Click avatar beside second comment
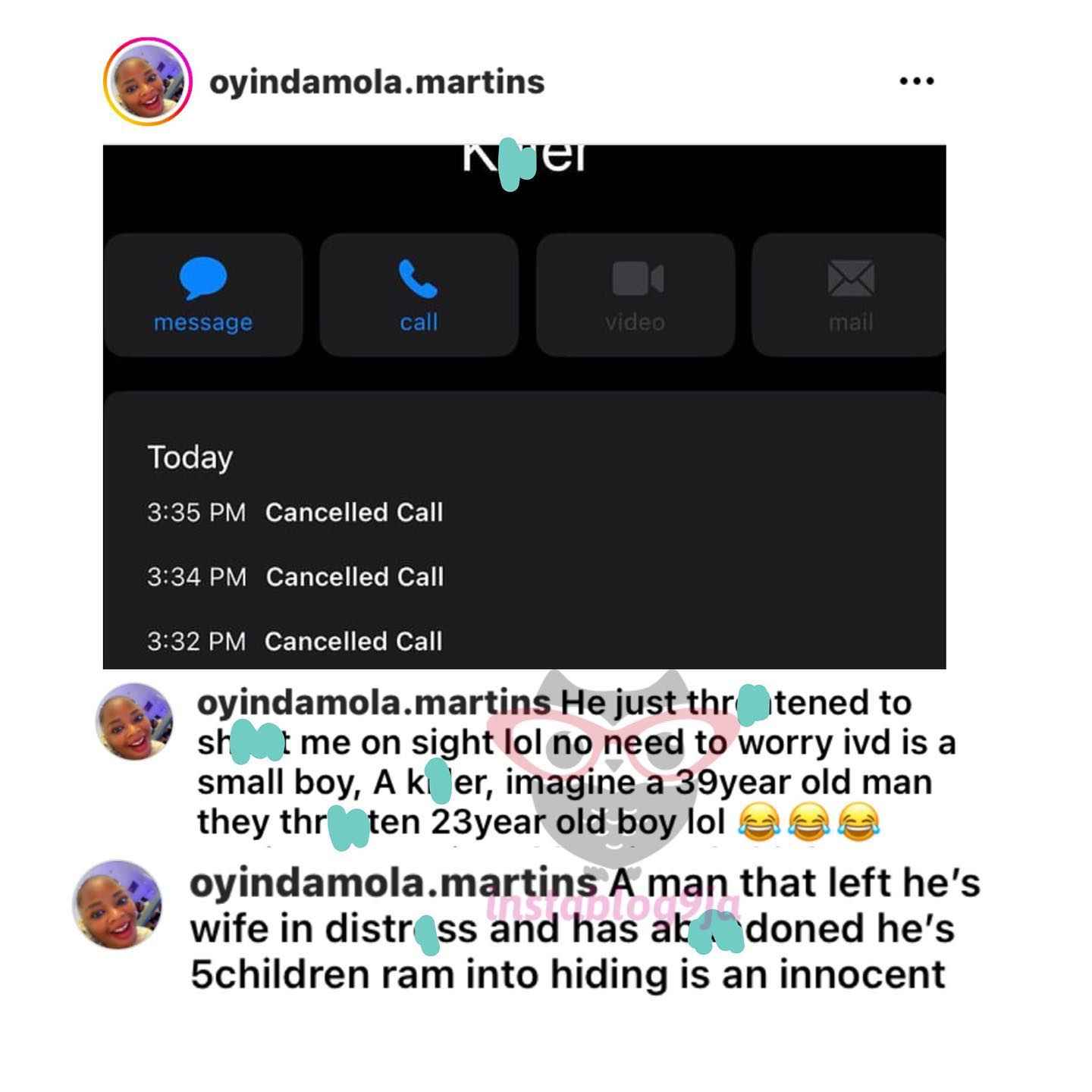The width and height of the screenshot is (1092, 1092). (x=118, y=904)
